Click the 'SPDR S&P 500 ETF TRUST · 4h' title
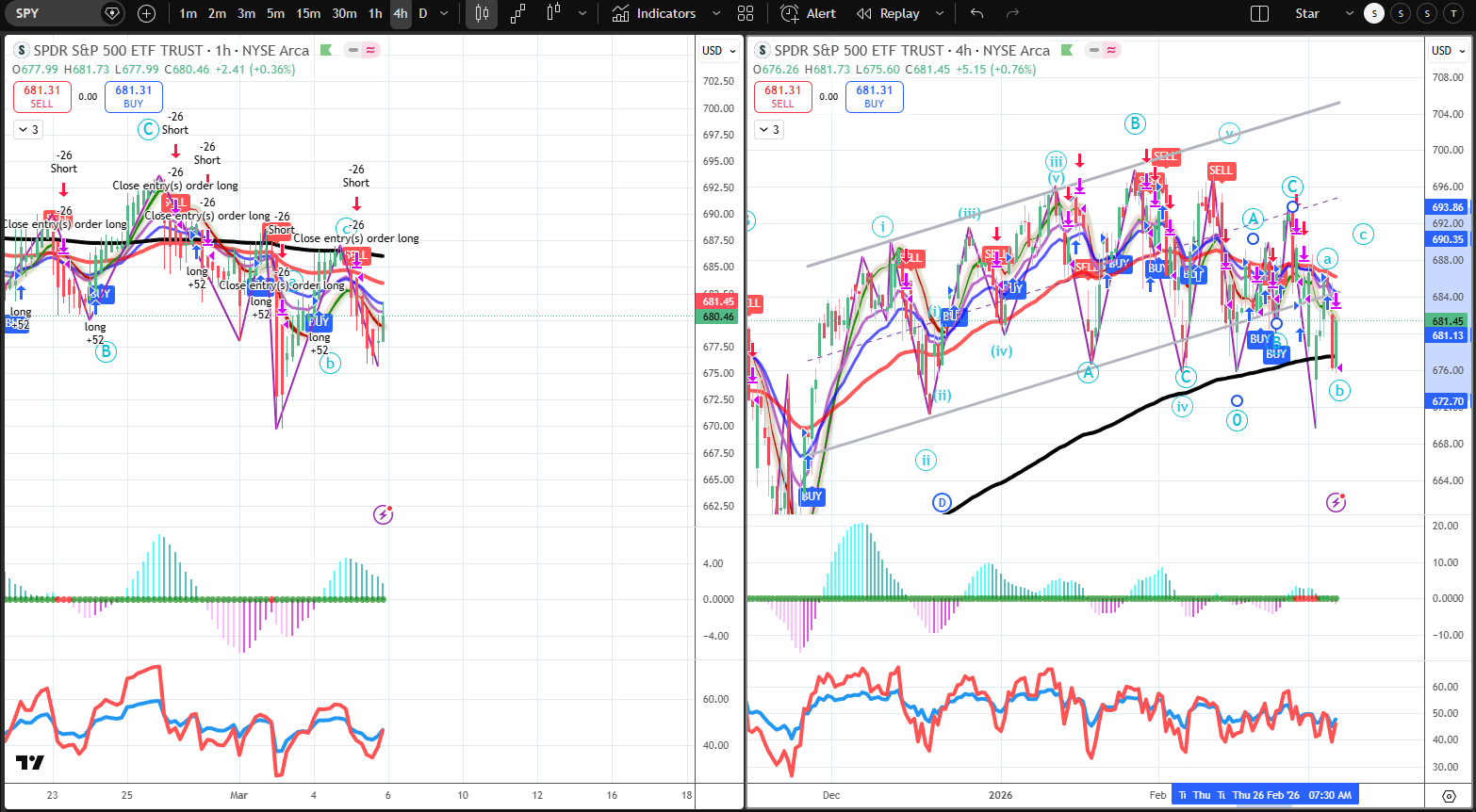The height and width of the screenshot is (812, 1476). point(911,50)
